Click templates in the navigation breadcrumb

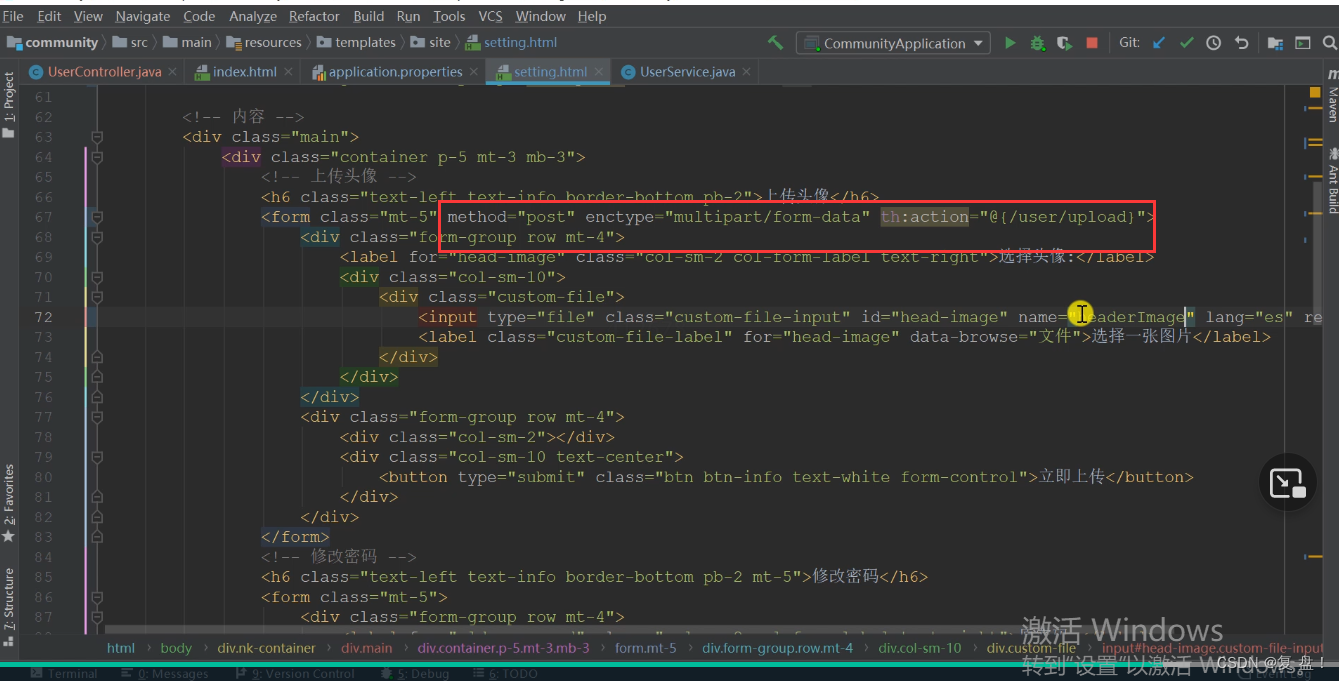tap(365, 43)
